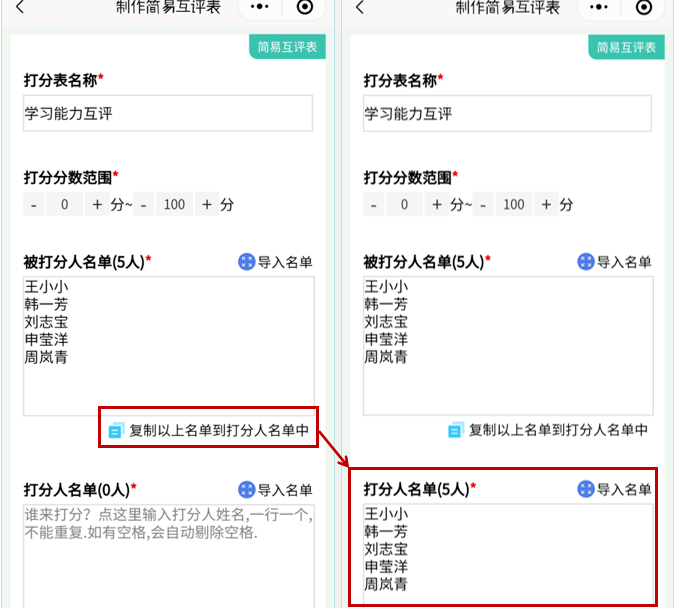Click left panel's 简易互评表 tag
Viewport: 678px width, 608px height.
pyautogui.click(x=287, y=47)
